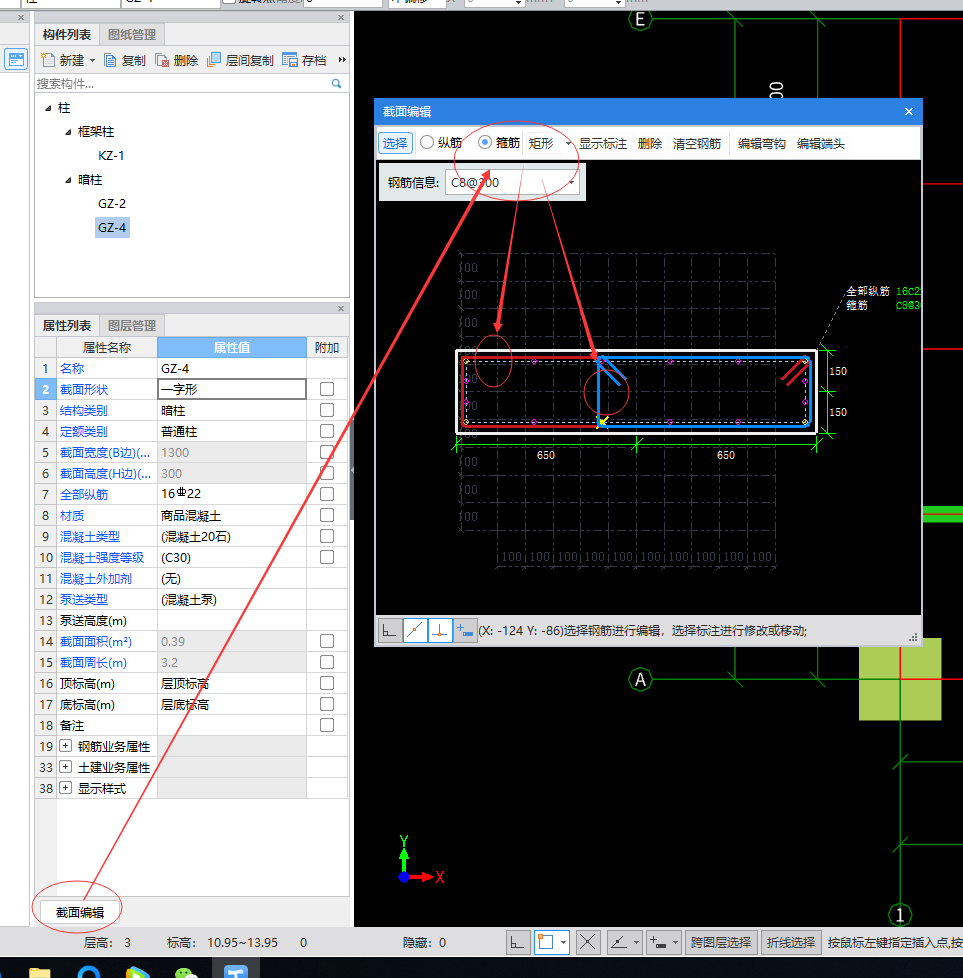Screen dimensions: 963x978
Task: Click the orthogonal icon in the main status bar
Action: [x=518, y=942]
